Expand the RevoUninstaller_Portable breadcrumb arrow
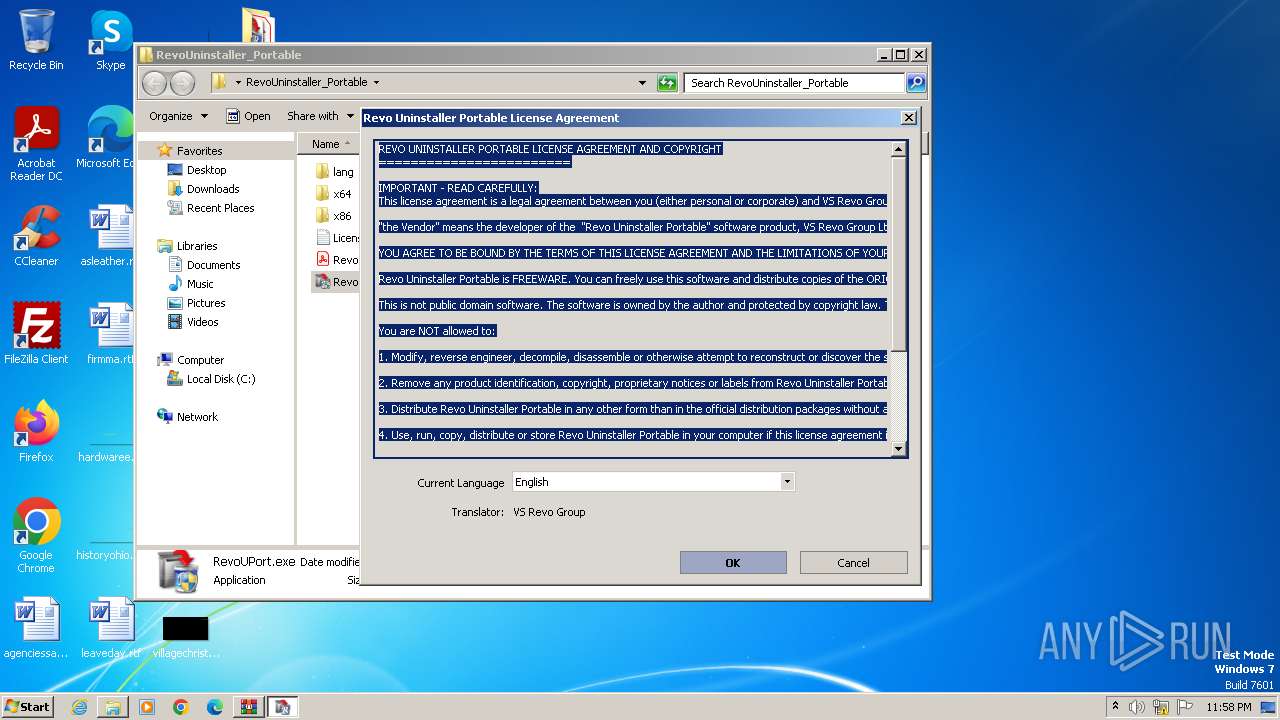The height and width of the screenshot is (720, 1280). pyautogui.click(x=376, y=83)
